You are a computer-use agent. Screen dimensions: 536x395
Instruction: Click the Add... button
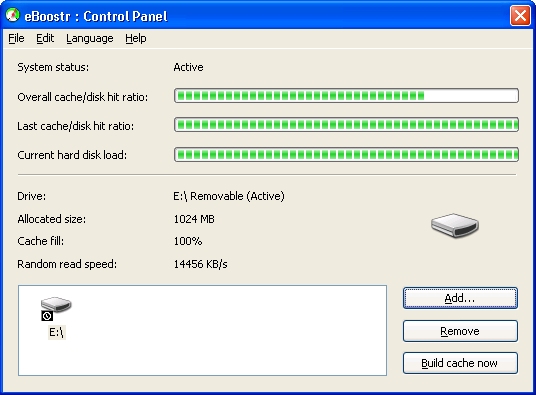click(460, 298)
